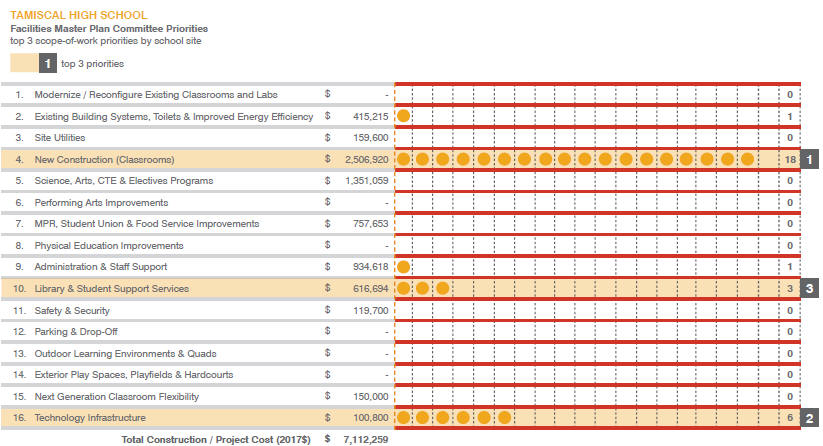The height and width of the screenshot is (446, 823).
Task: Select the New Construction (Classrooms) row label
Action: click(104, 160)
